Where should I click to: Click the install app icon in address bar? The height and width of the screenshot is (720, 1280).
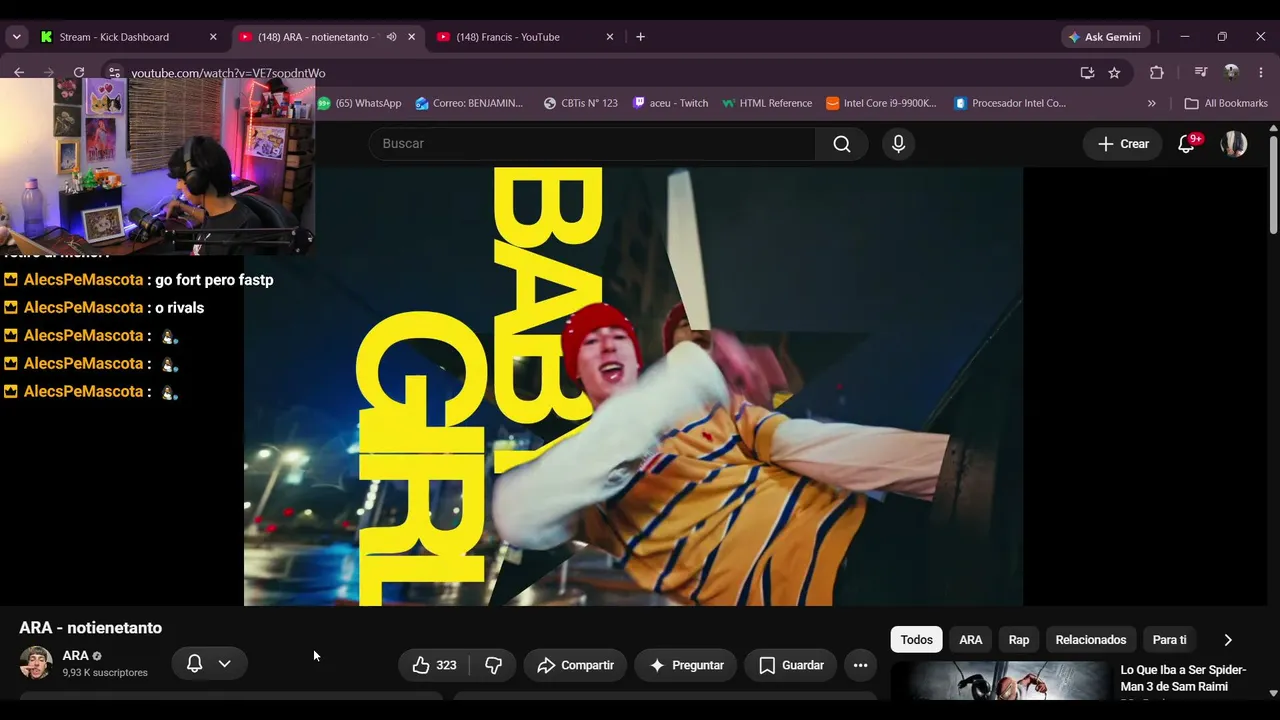coord(1087,73)
